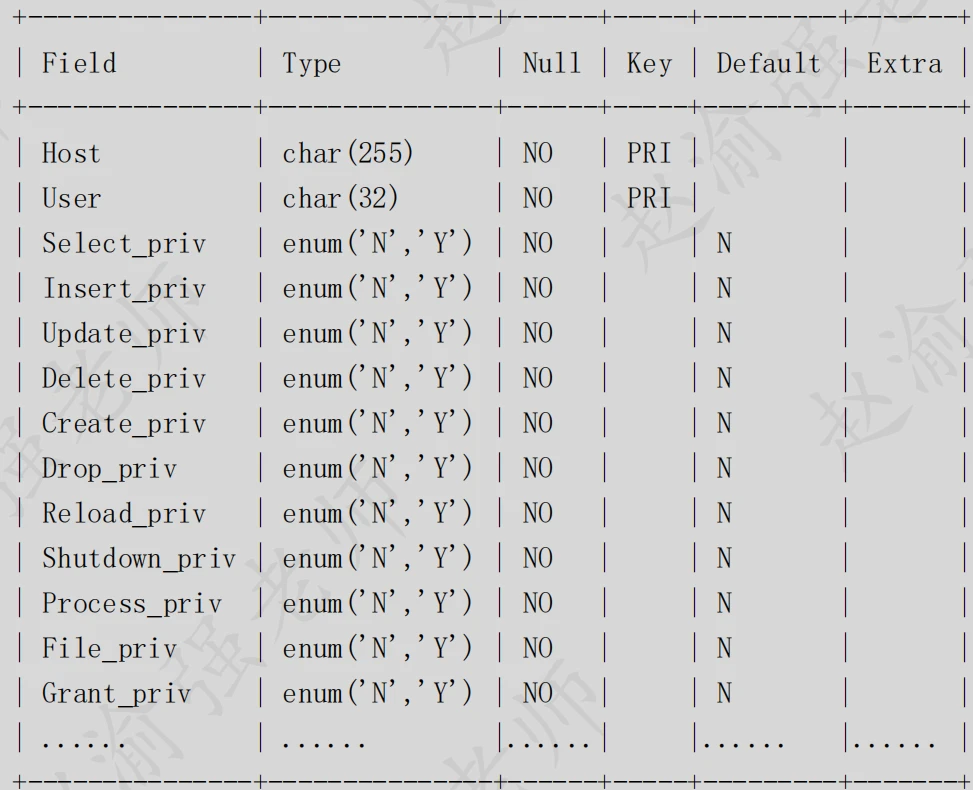Click the Grant_priv enum type value
973x790 pixels.
click(377, 693)
